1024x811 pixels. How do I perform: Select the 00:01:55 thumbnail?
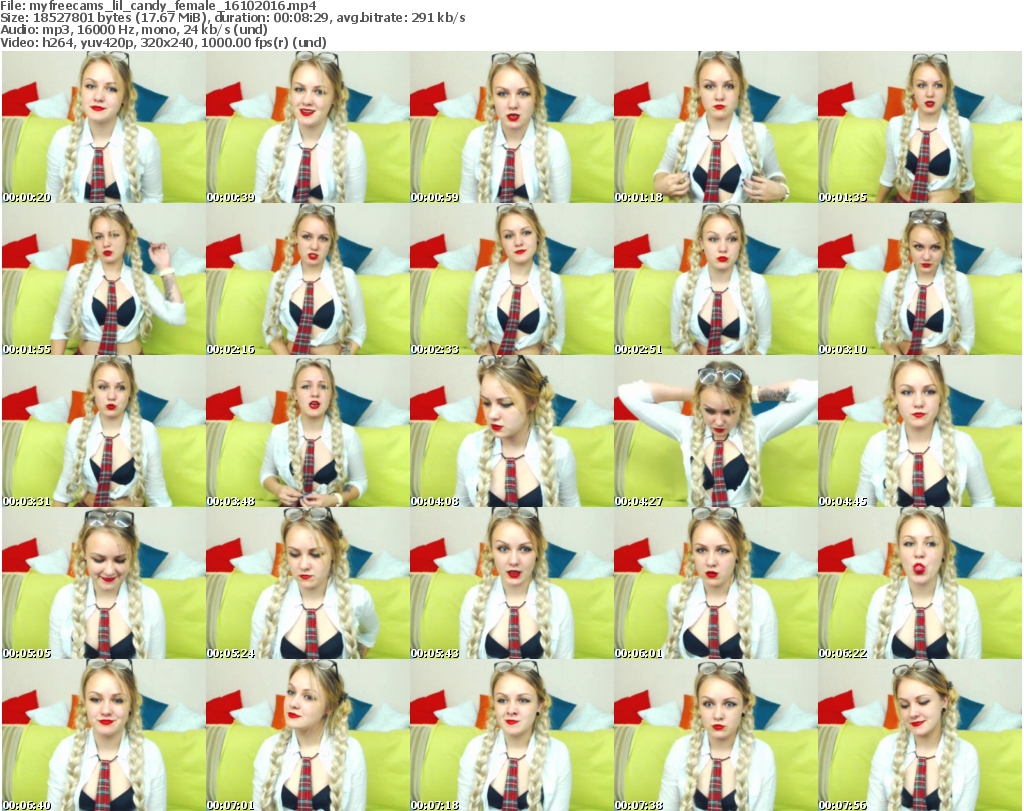pyautogui.click(x=103, y=280)
